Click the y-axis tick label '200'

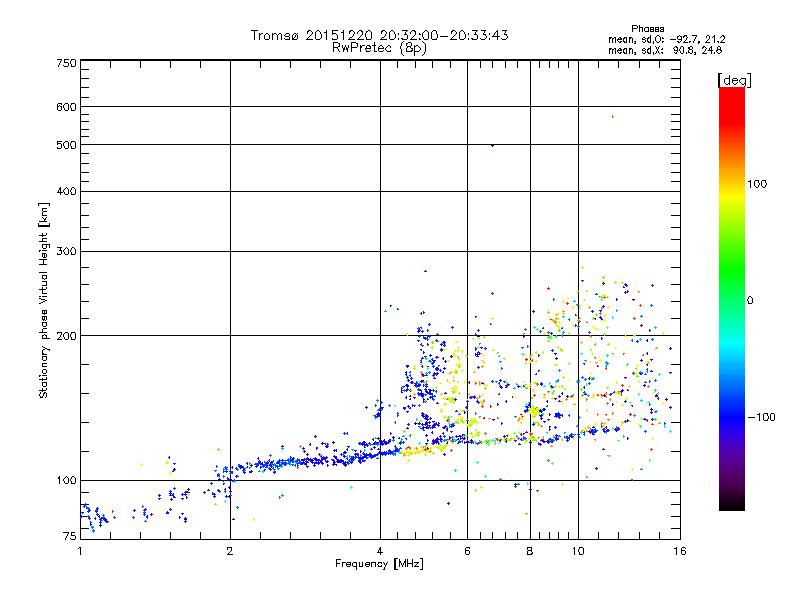tap(67, 336)
